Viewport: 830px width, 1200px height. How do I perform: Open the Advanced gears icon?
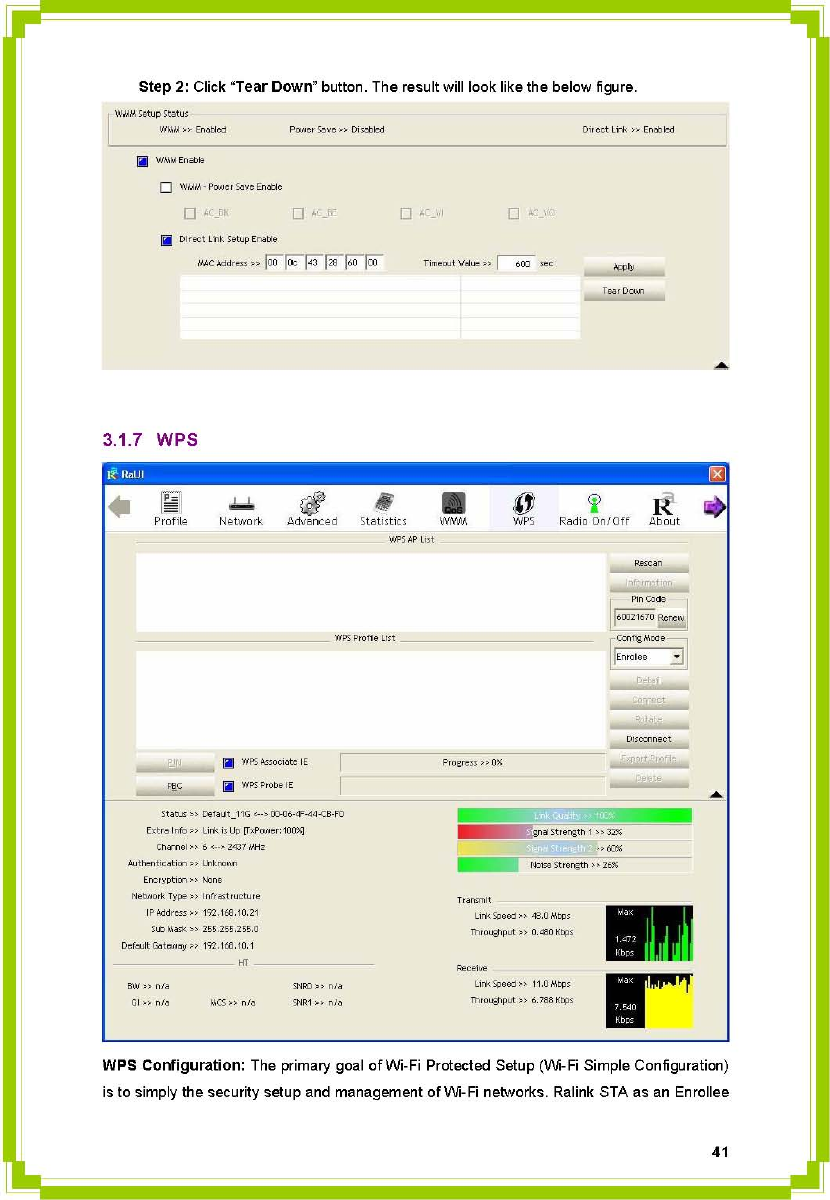coord(312,508)
